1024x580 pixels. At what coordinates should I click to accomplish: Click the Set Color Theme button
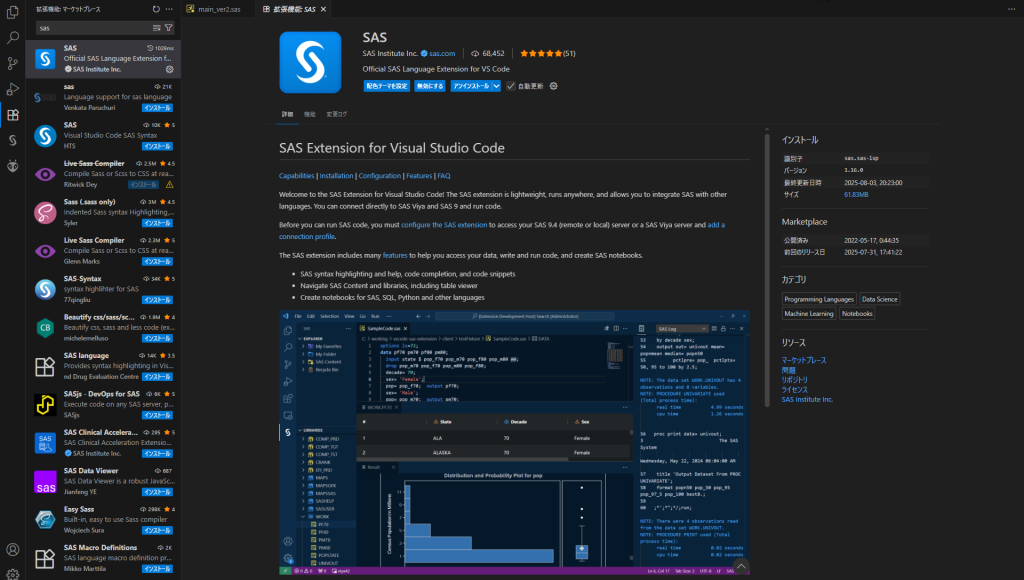click(387, 86)
